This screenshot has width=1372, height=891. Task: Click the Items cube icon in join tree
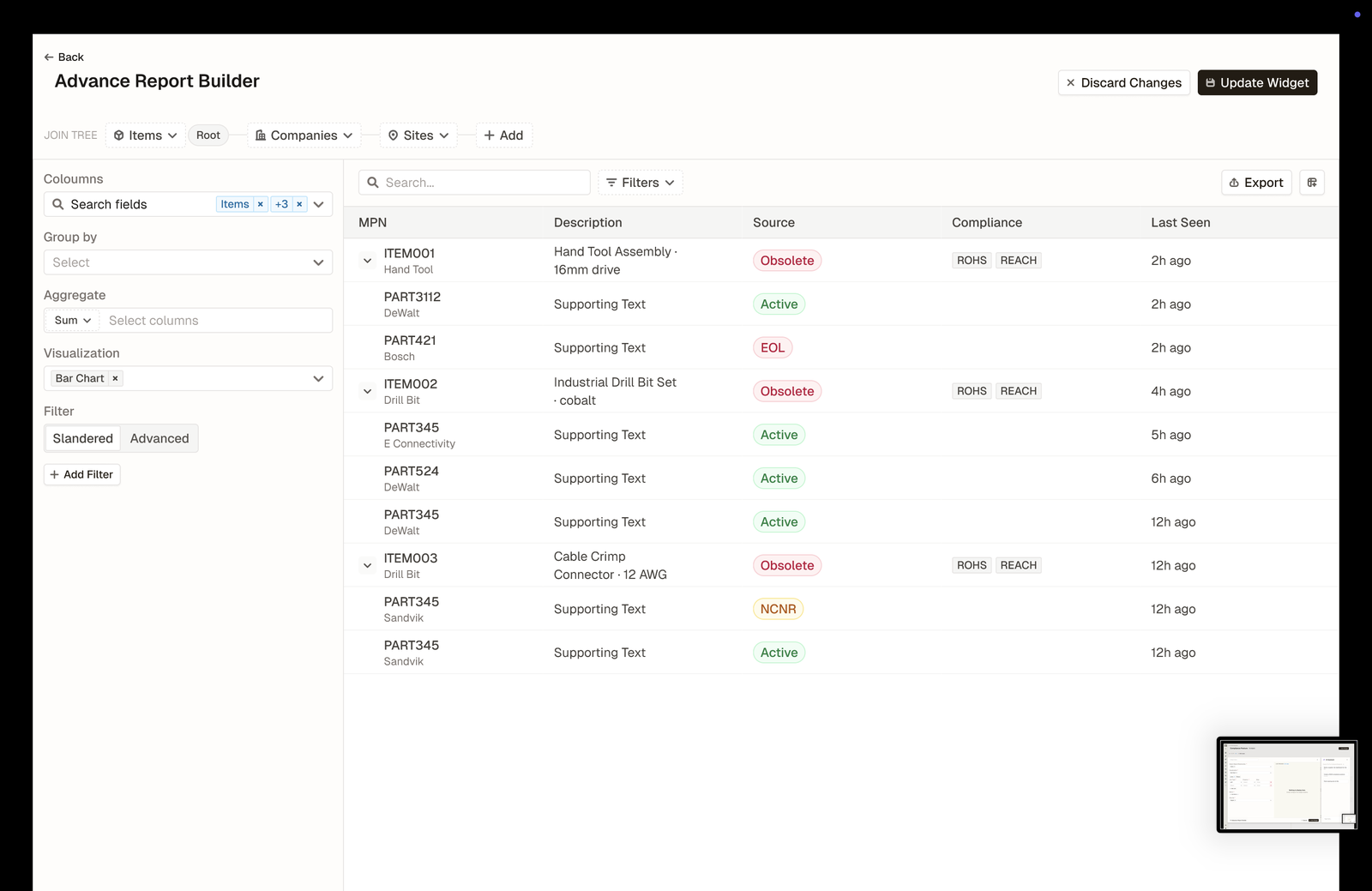(119, 135)
